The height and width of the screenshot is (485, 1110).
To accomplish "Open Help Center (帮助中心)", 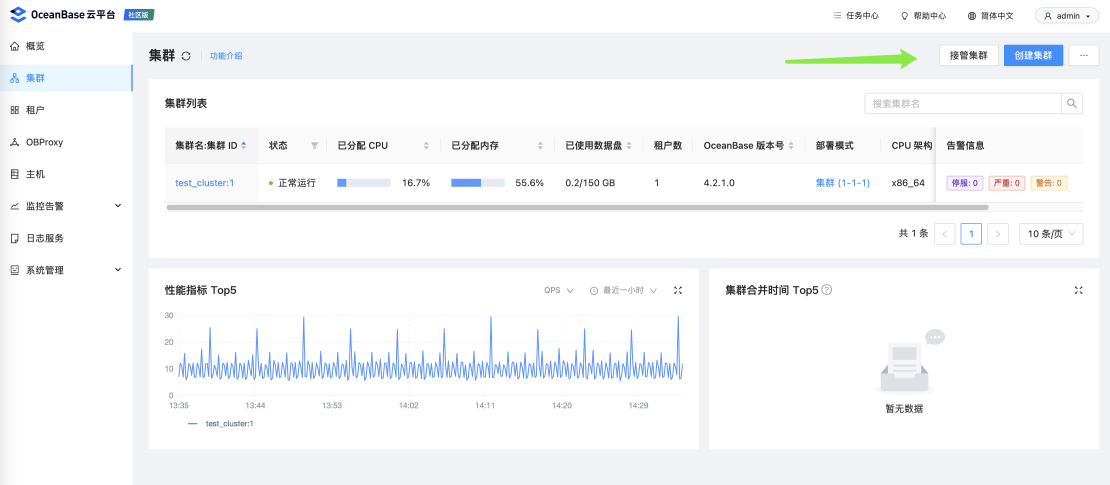I will coord(923,16).
